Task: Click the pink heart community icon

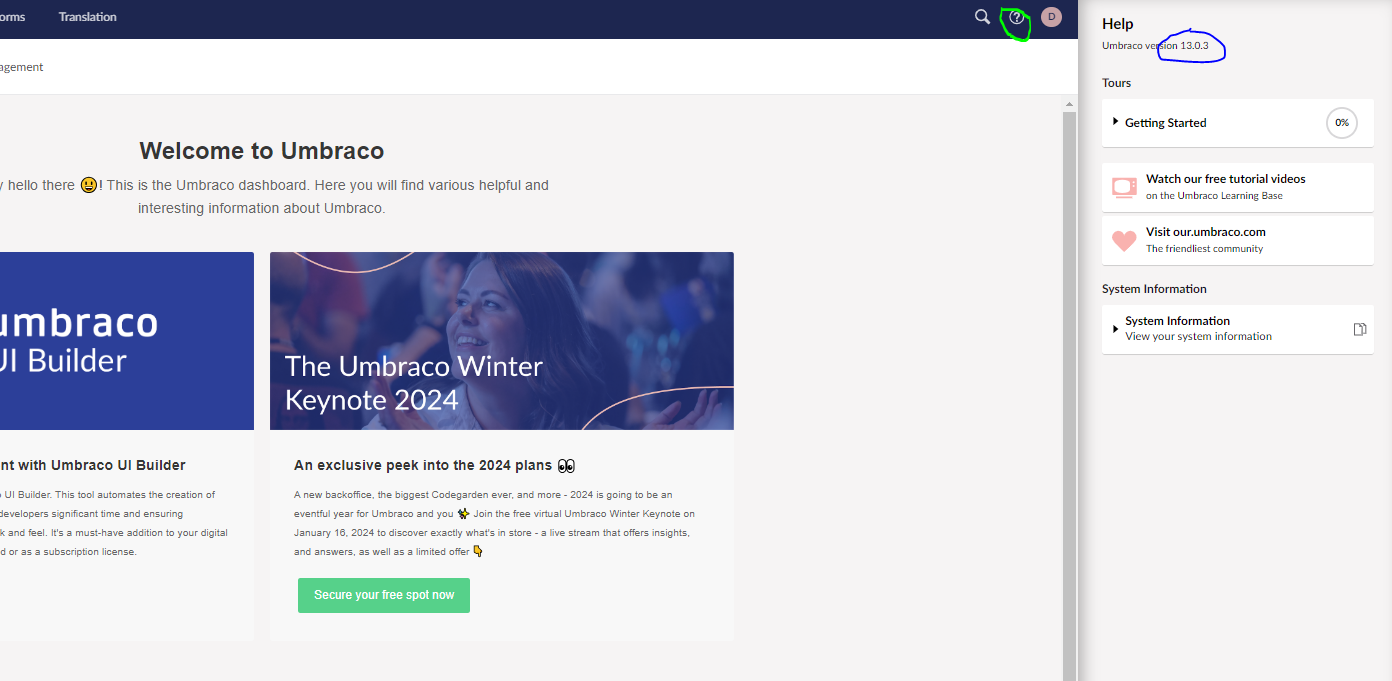Action: (x=1124, y=241)
